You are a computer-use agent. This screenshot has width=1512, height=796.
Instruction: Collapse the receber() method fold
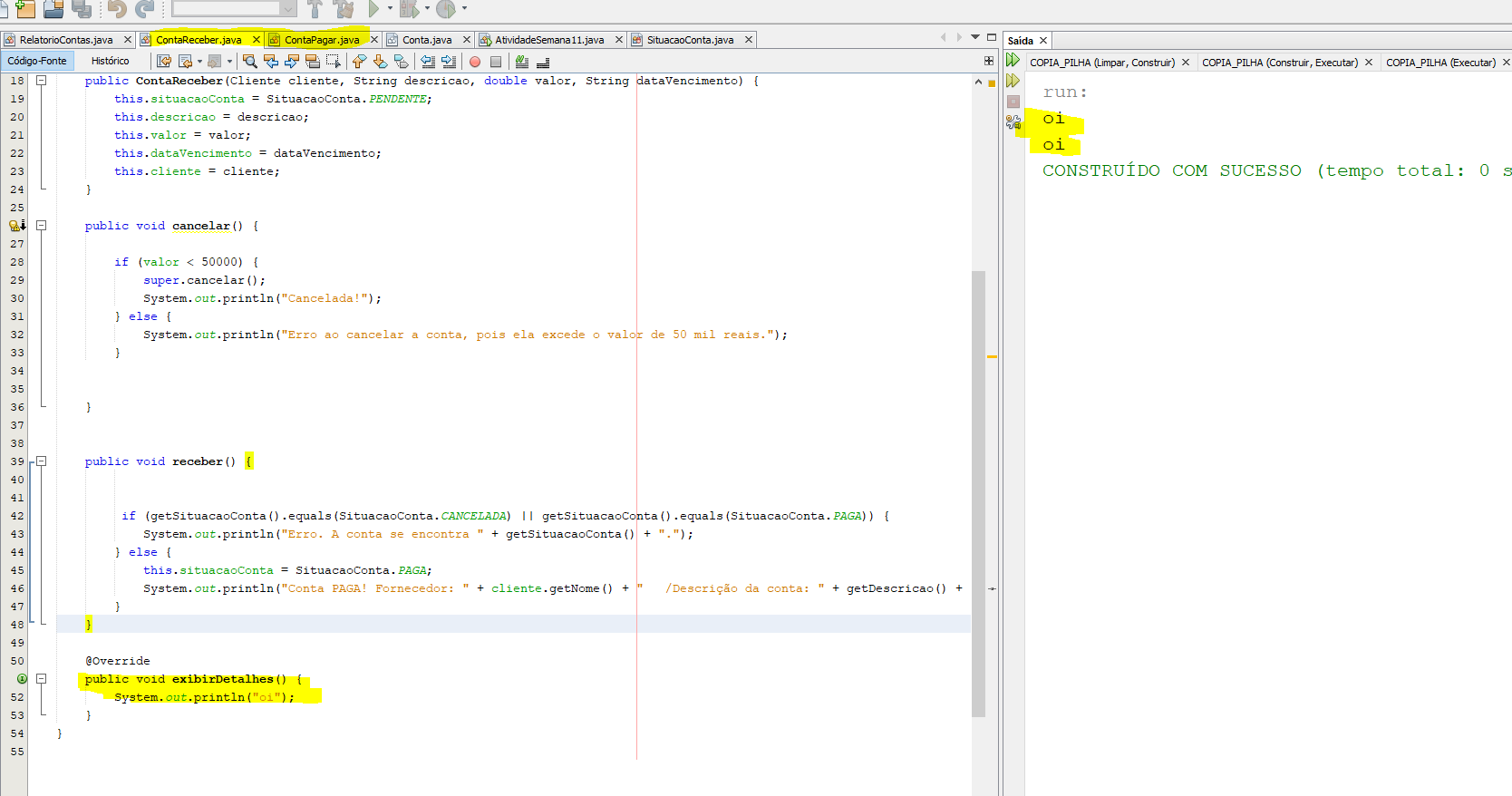[41, 461]
